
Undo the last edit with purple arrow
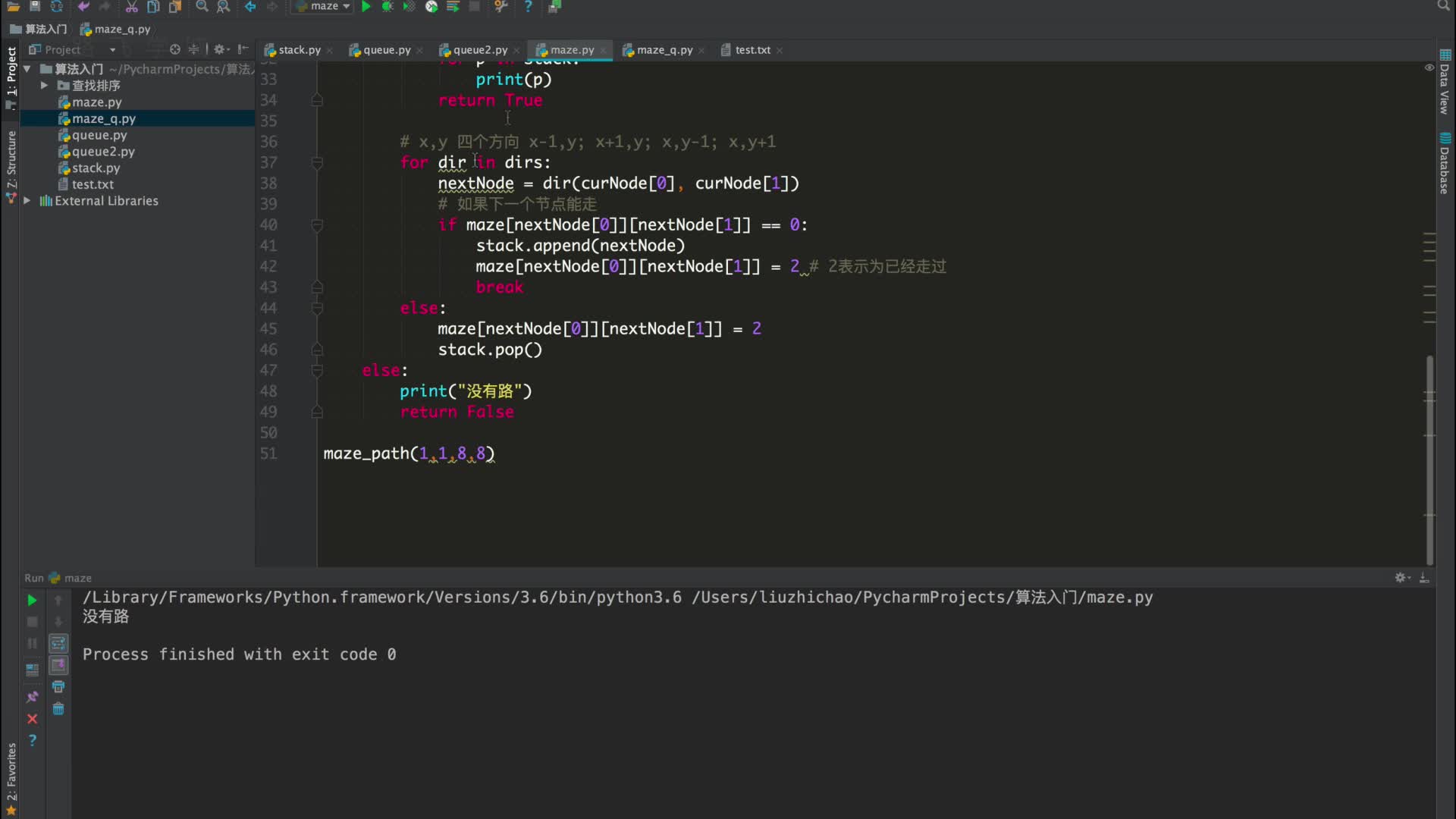pyautogui.click(x=83, y=6)
